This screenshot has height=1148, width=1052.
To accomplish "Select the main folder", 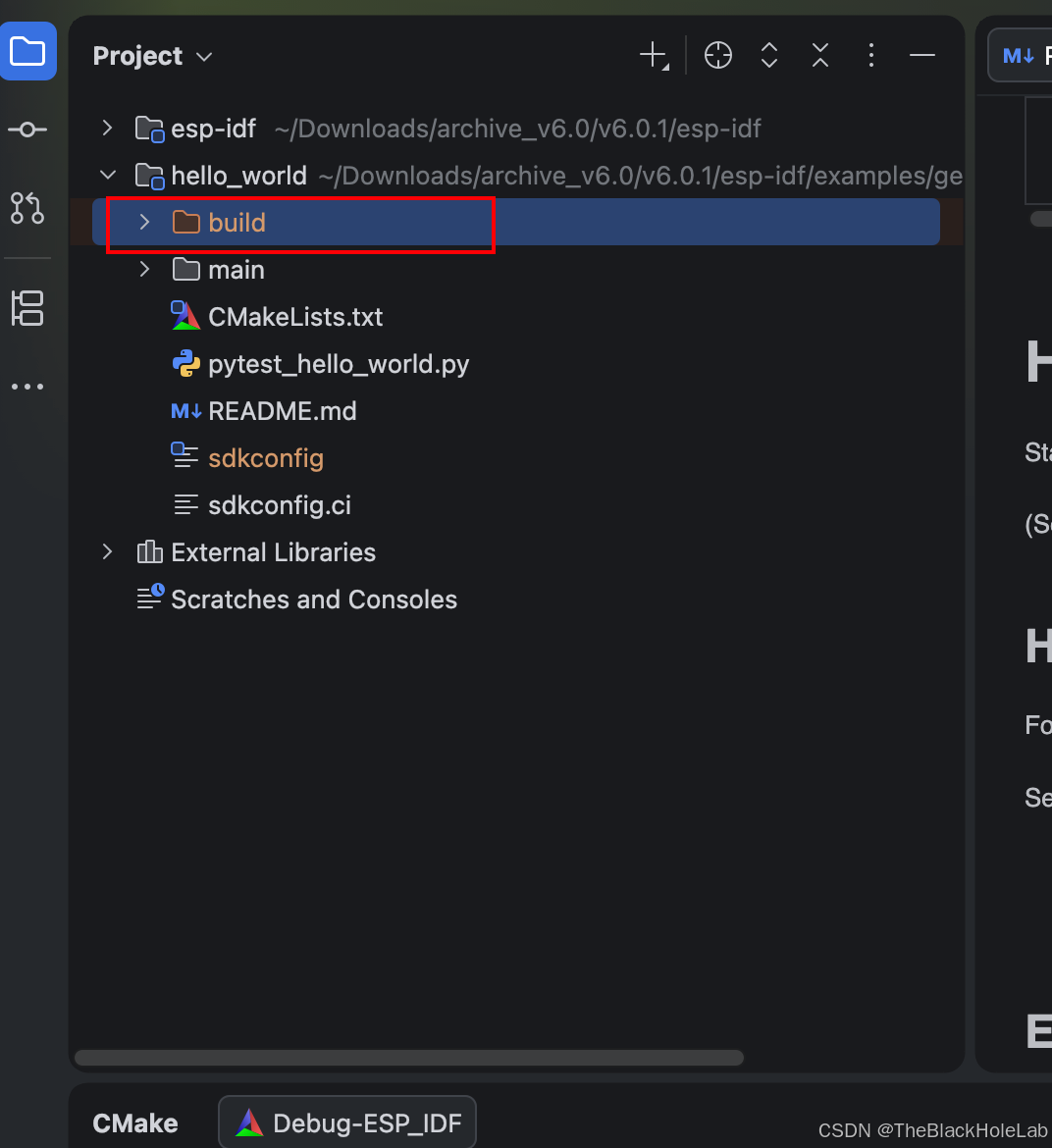I will [x=236, y=270].
